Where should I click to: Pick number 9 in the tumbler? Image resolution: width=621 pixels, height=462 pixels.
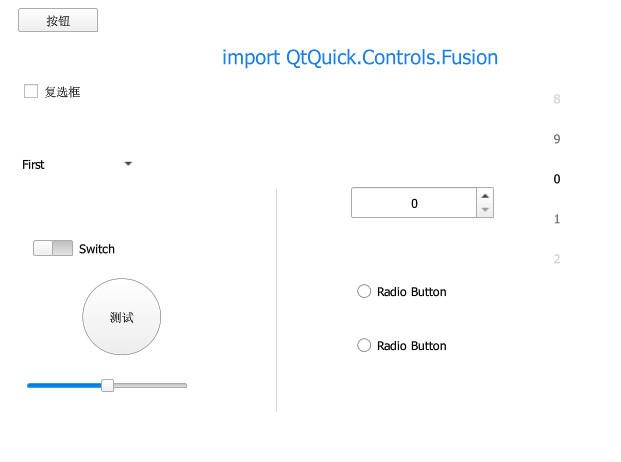pyautogui.click(x=557, y=139)
